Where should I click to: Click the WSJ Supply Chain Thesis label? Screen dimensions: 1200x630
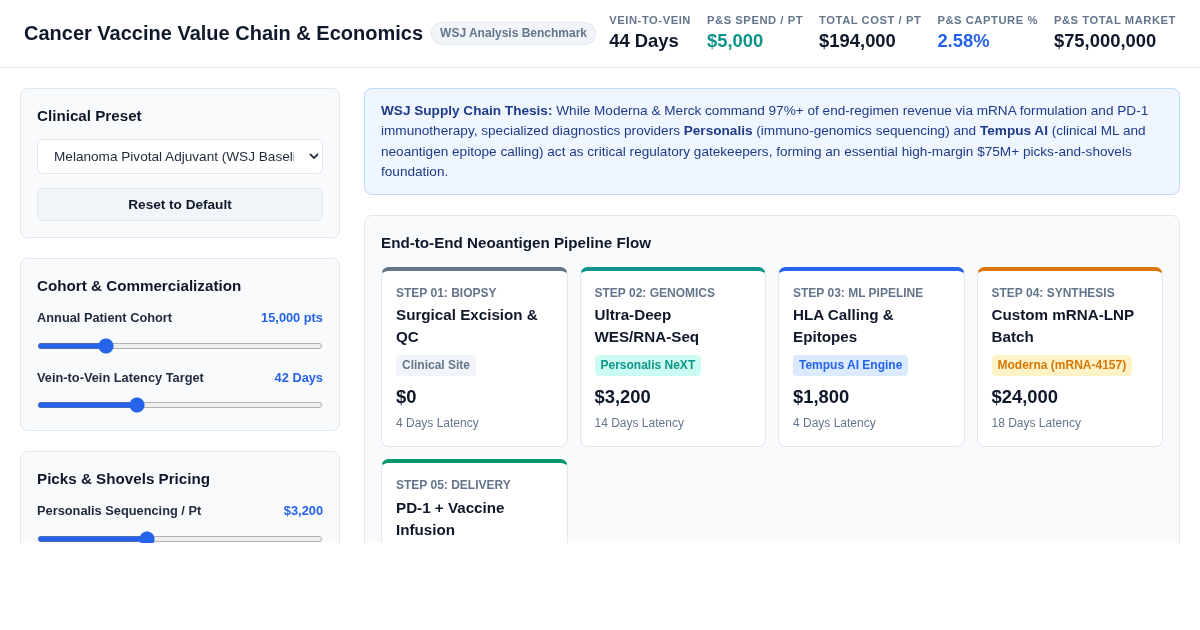[x=466, y=110]
